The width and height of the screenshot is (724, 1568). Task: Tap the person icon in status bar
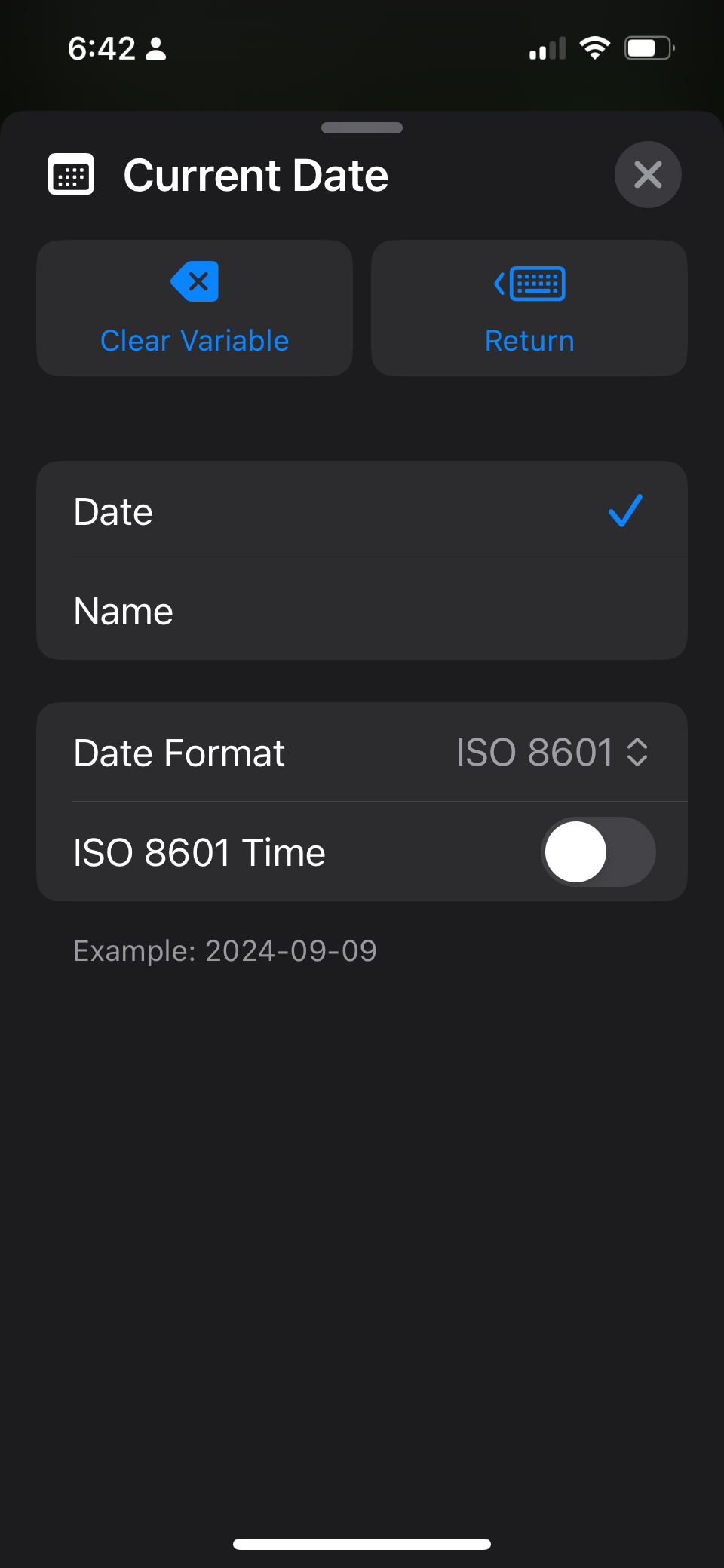pyautogui.click(x=156, y=49)
